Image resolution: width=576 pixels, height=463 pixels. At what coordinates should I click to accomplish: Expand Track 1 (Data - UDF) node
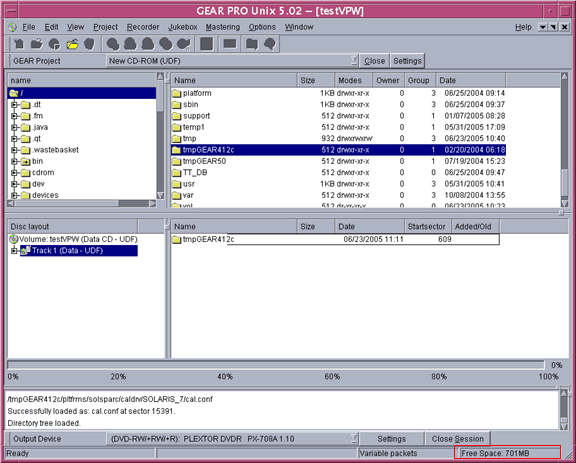pos(14,251)
